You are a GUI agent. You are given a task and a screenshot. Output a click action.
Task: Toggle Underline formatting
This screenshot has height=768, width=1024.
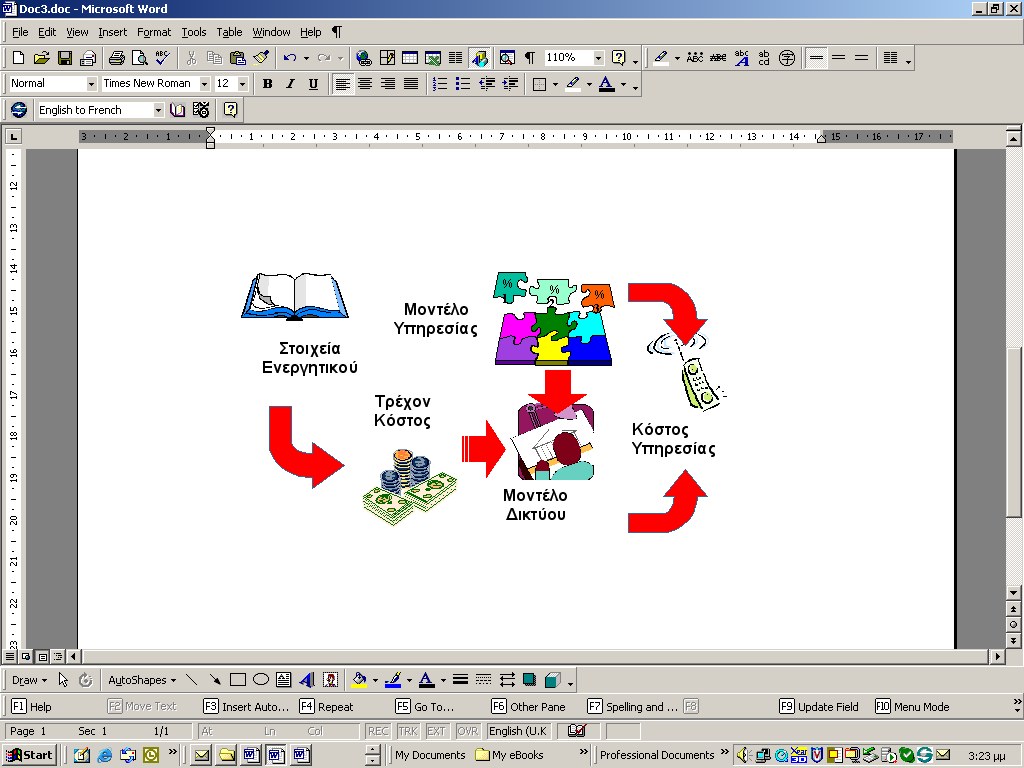(x=313, y=84)
